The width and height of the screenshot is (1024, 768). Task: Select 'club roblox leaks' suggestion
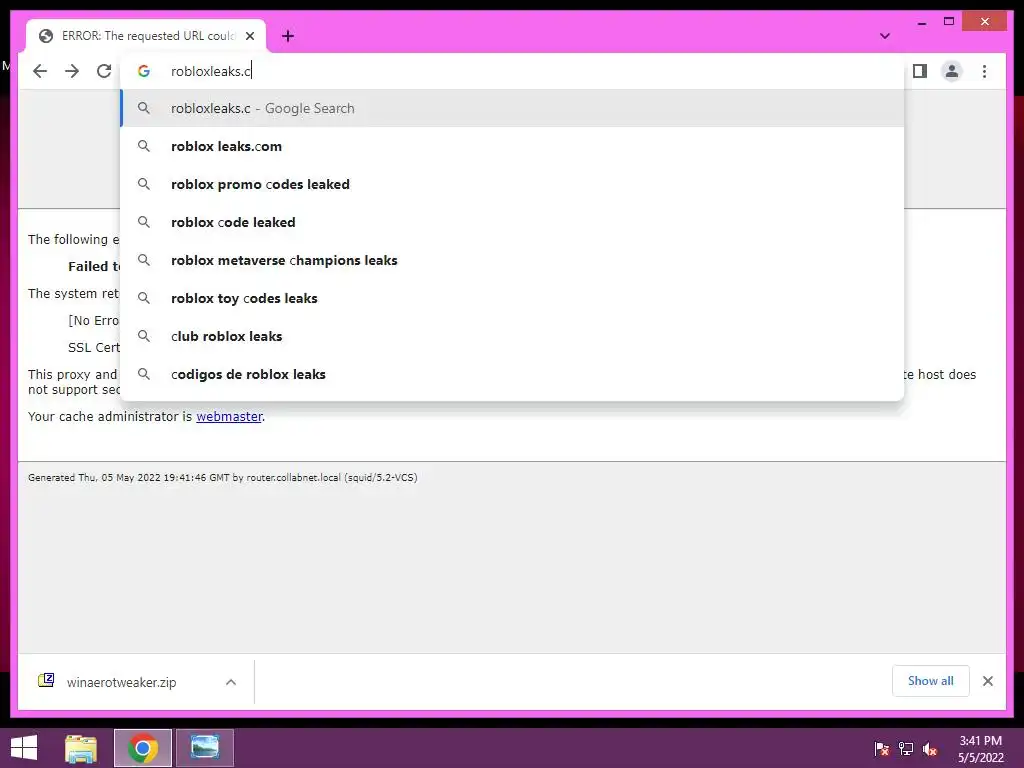(513, 336)
